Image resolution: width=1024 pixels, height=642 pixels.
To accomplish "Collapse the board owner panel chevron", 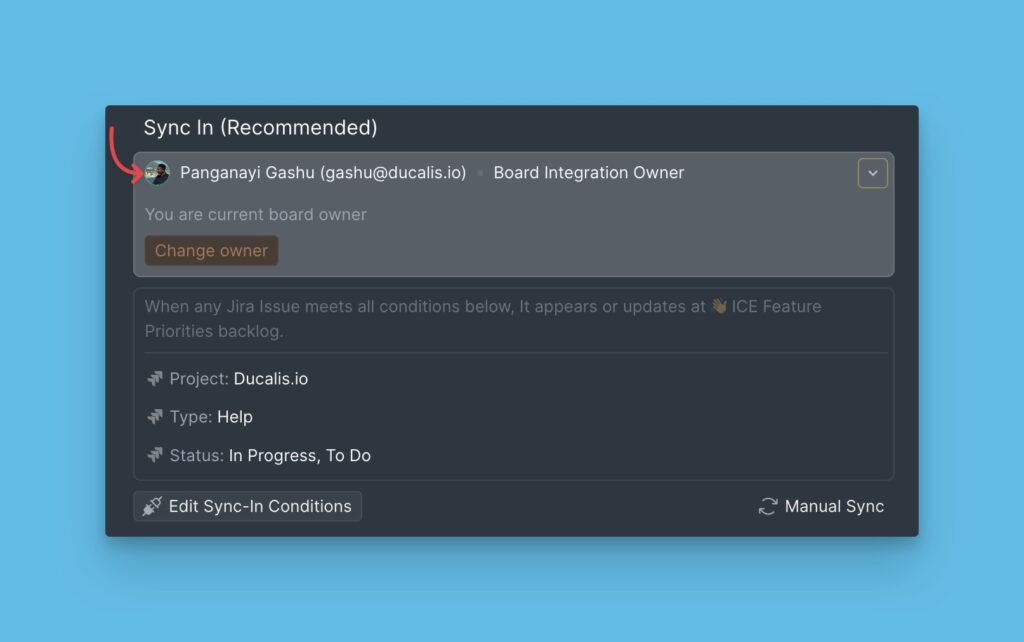I will tap(872, 173).
